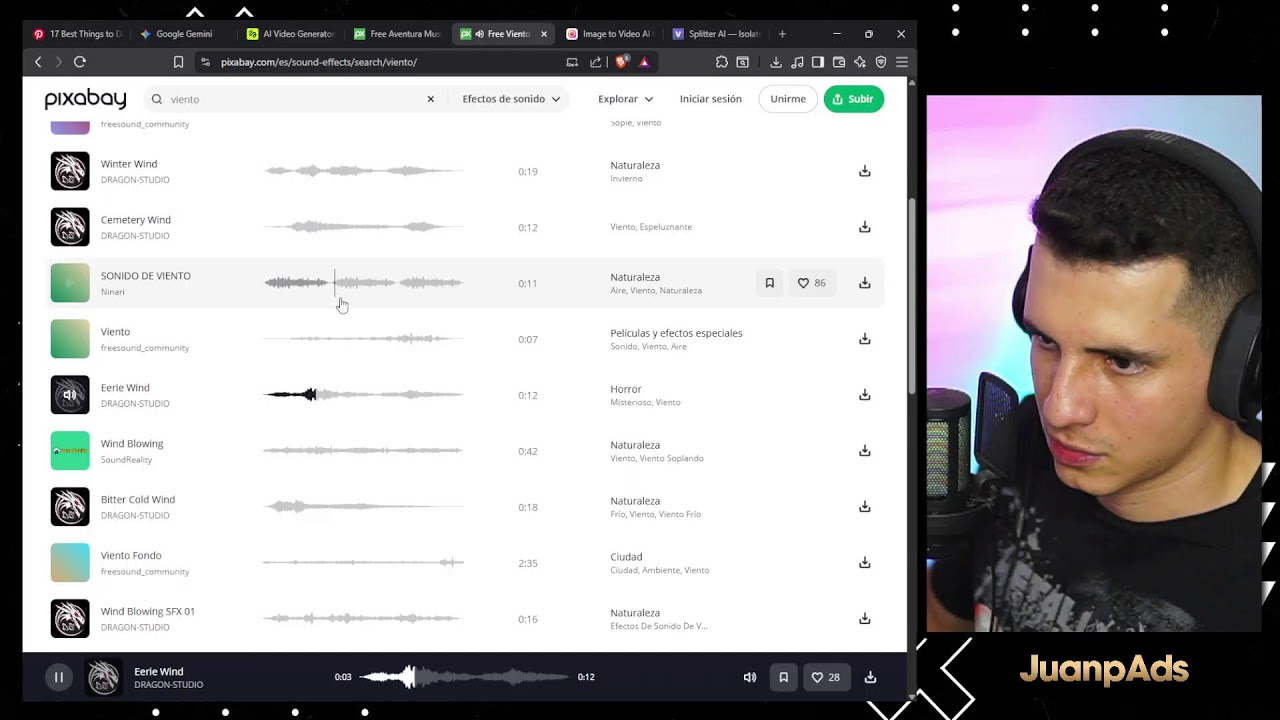
Task: Switch to the Google Gemini tab
Action: pos(185,34)
